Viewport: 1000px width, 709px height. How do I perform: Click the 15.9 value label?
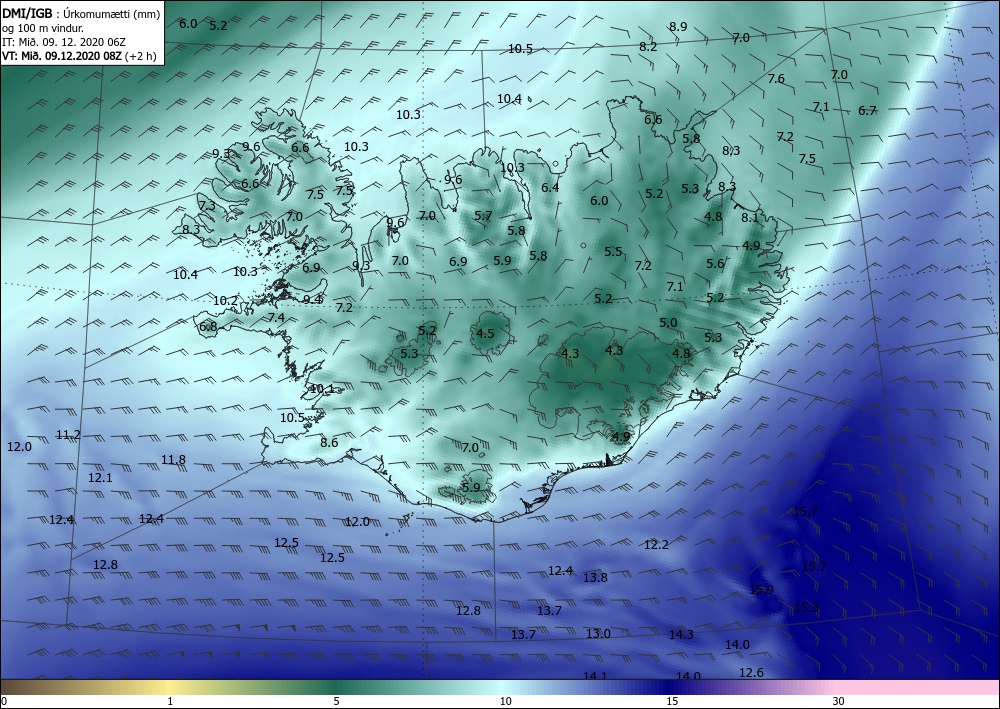coord(761,590)
